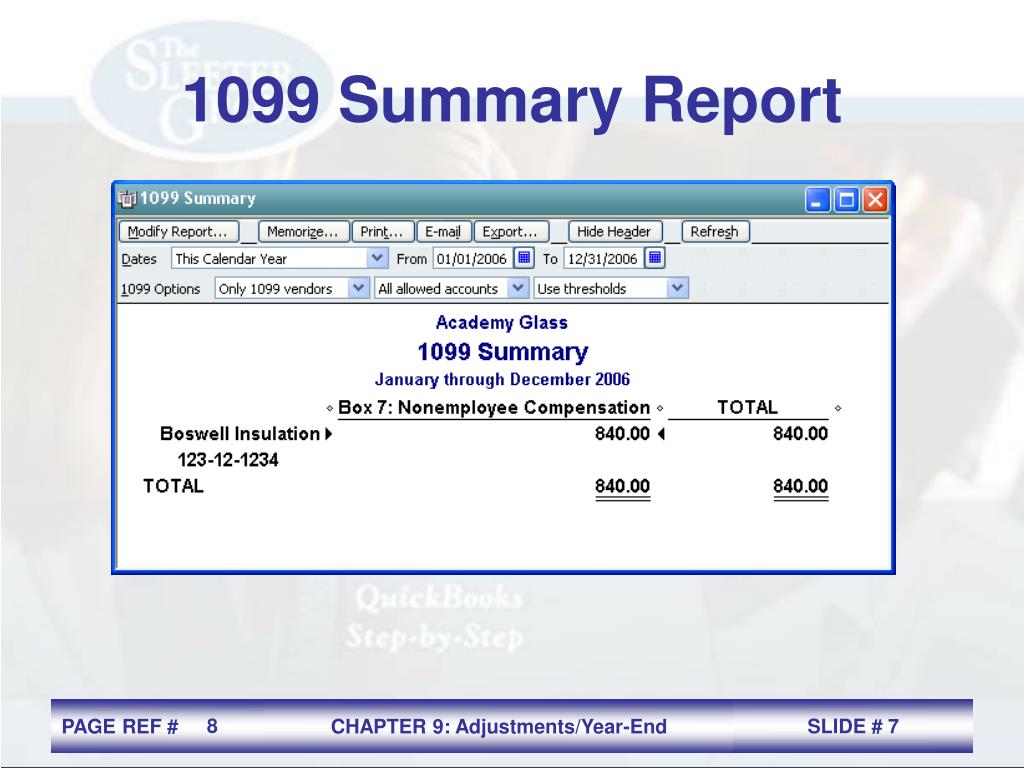Viewport: 1024px width, 768px height.
Task: Click the To date field 12/31/2006
Action: tap(603, 259)
